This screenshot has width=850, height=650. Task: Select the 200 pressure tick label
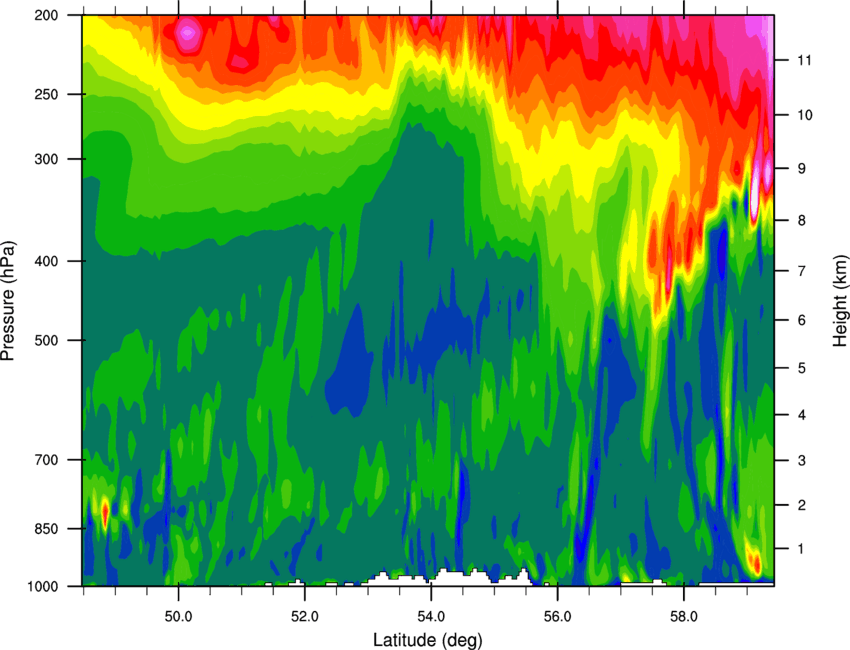pyautogui.click(x=46, y=15)
